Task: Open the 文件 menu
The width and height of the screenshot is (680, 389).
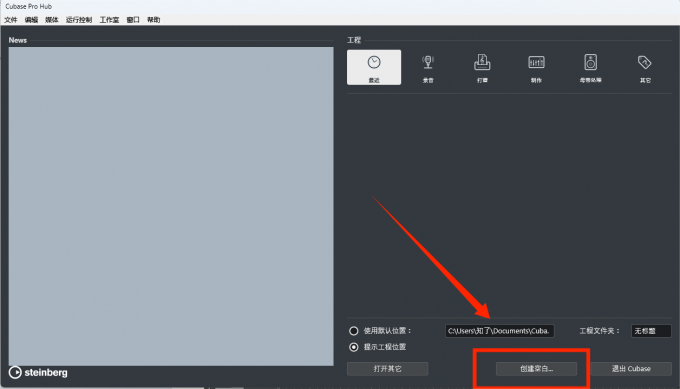Action: click(x=11, y=20)
